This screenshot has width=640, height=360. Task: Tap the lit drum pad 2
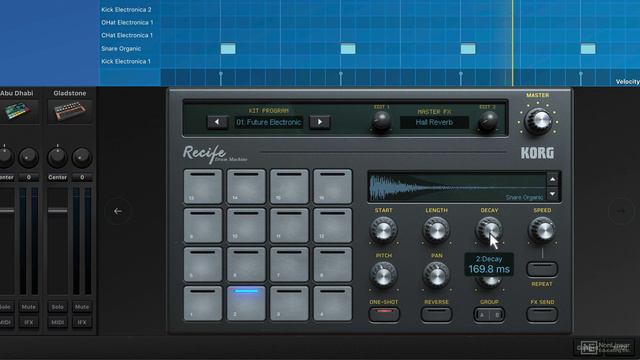click(x=246, y=303)
